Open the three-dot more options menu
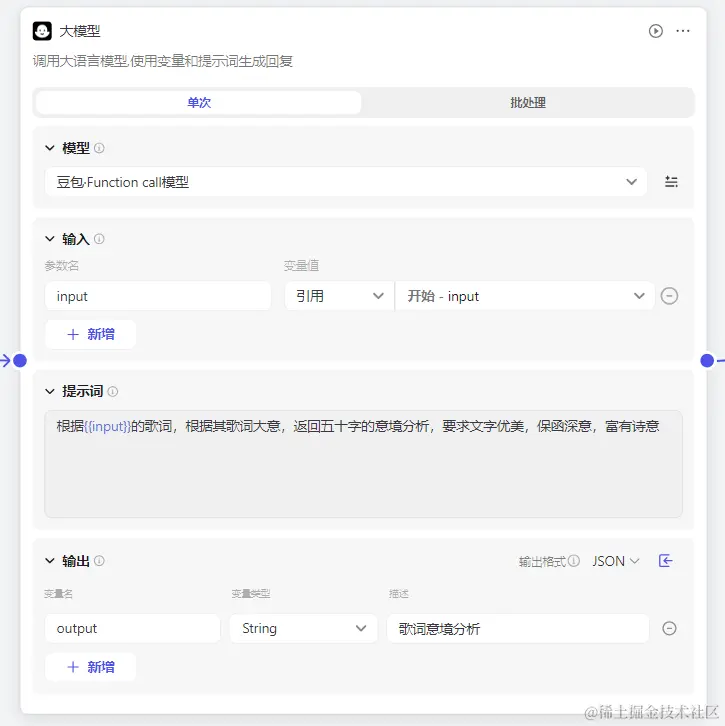The height and width of the screenshot is (726, 725). pos(683,31)
